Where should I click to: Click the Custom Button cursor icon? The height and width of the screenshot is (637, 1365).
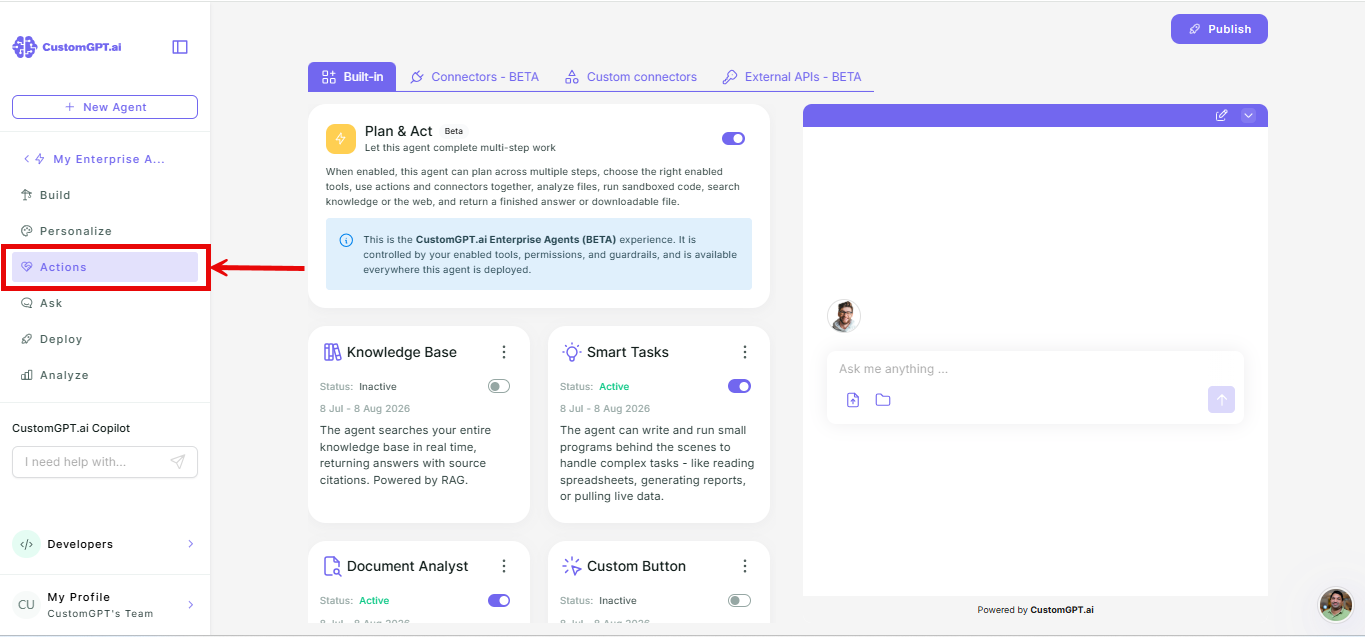click(572, 566)
